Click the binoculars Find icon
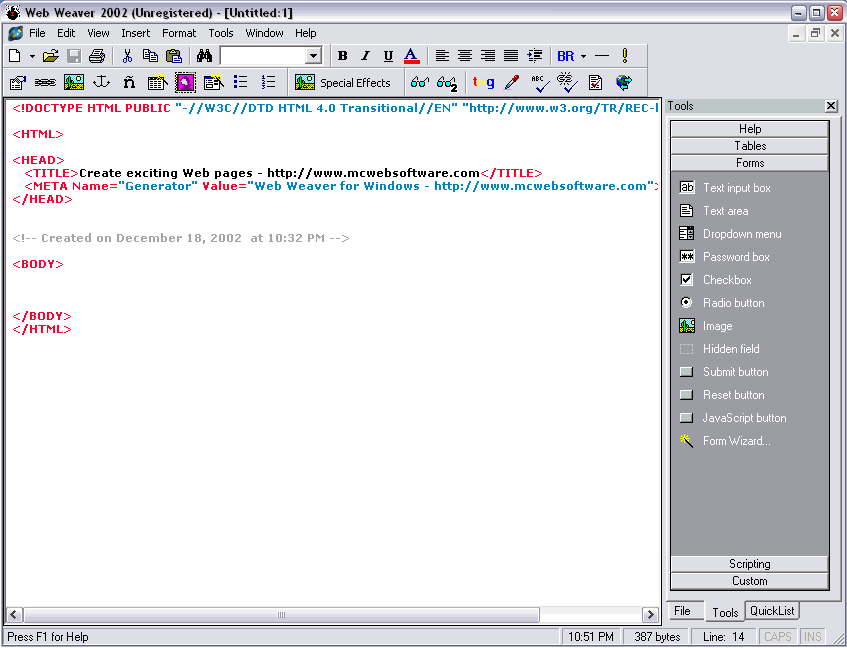Viewport: 847px width, 648px height. (x=204, y=56)
